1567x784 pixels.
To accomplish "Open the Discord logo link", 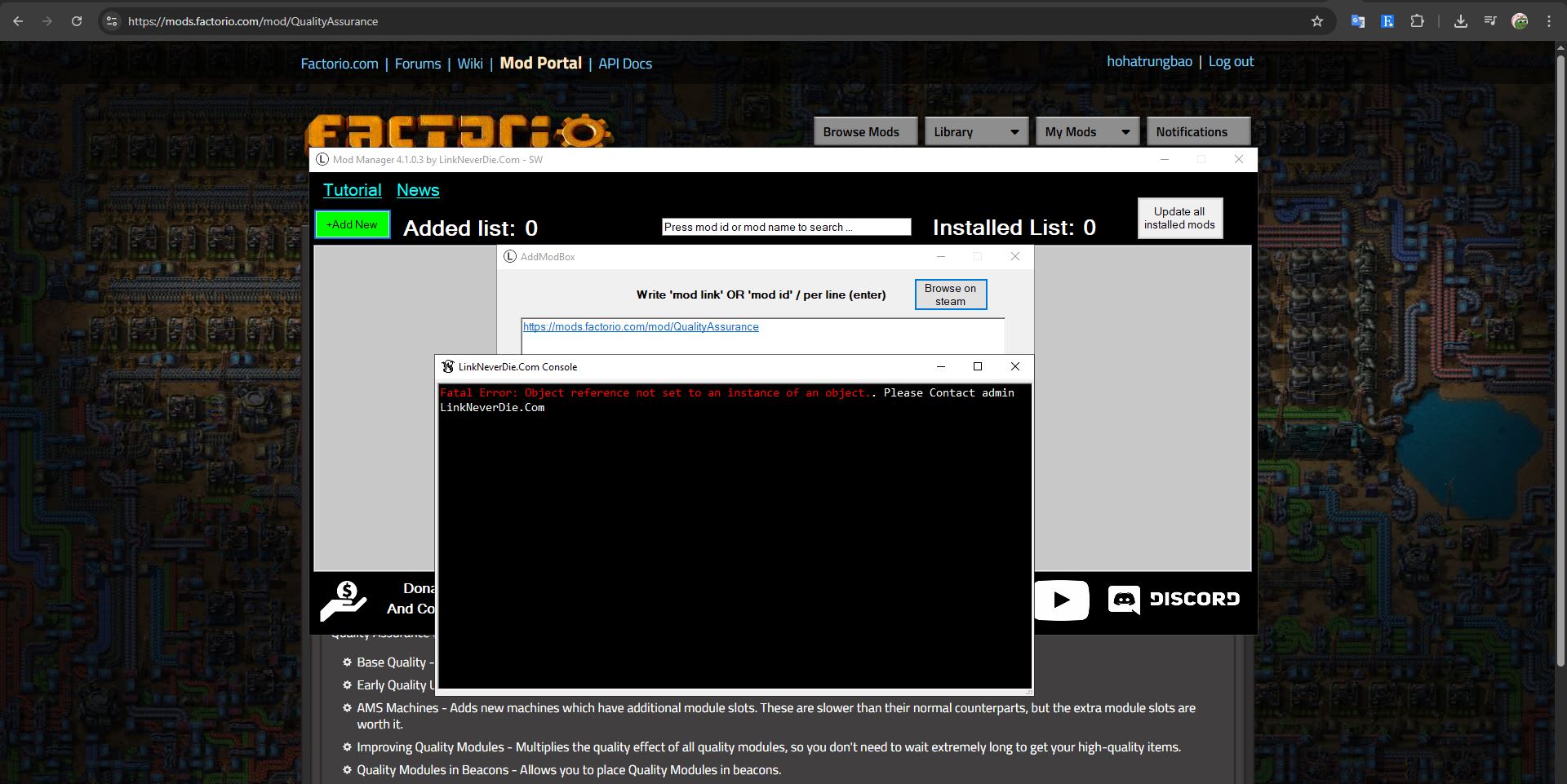I will [1174, 600].
